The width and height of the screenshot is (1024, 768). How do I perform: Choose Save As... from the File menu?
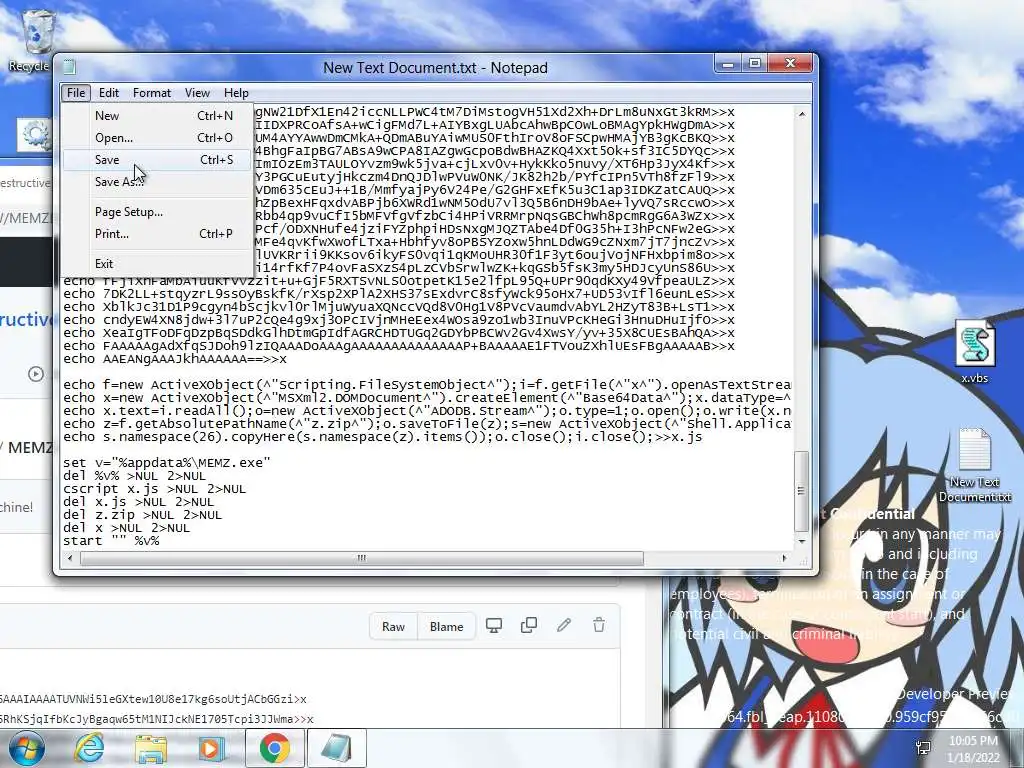pos(157,182)
